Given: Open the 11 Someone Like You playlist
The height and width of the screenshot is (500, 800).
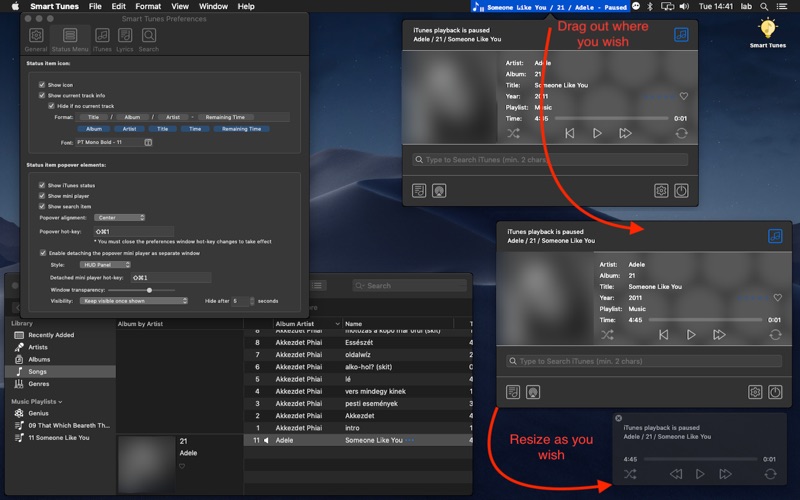Looking at the screenshot, I should [59, 438].
